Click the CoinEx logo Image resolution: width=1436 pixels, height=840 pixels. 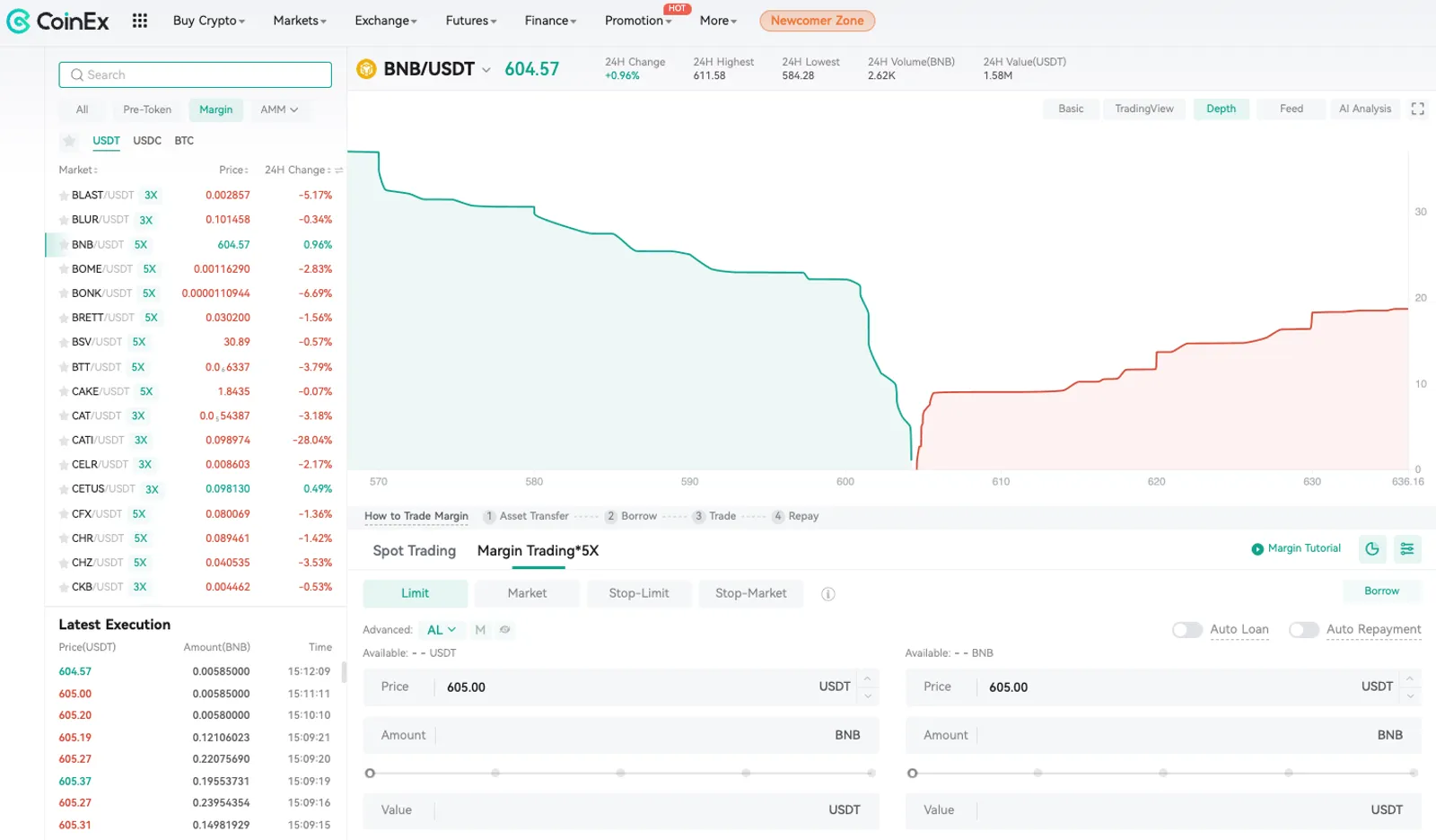click(57, 21)
